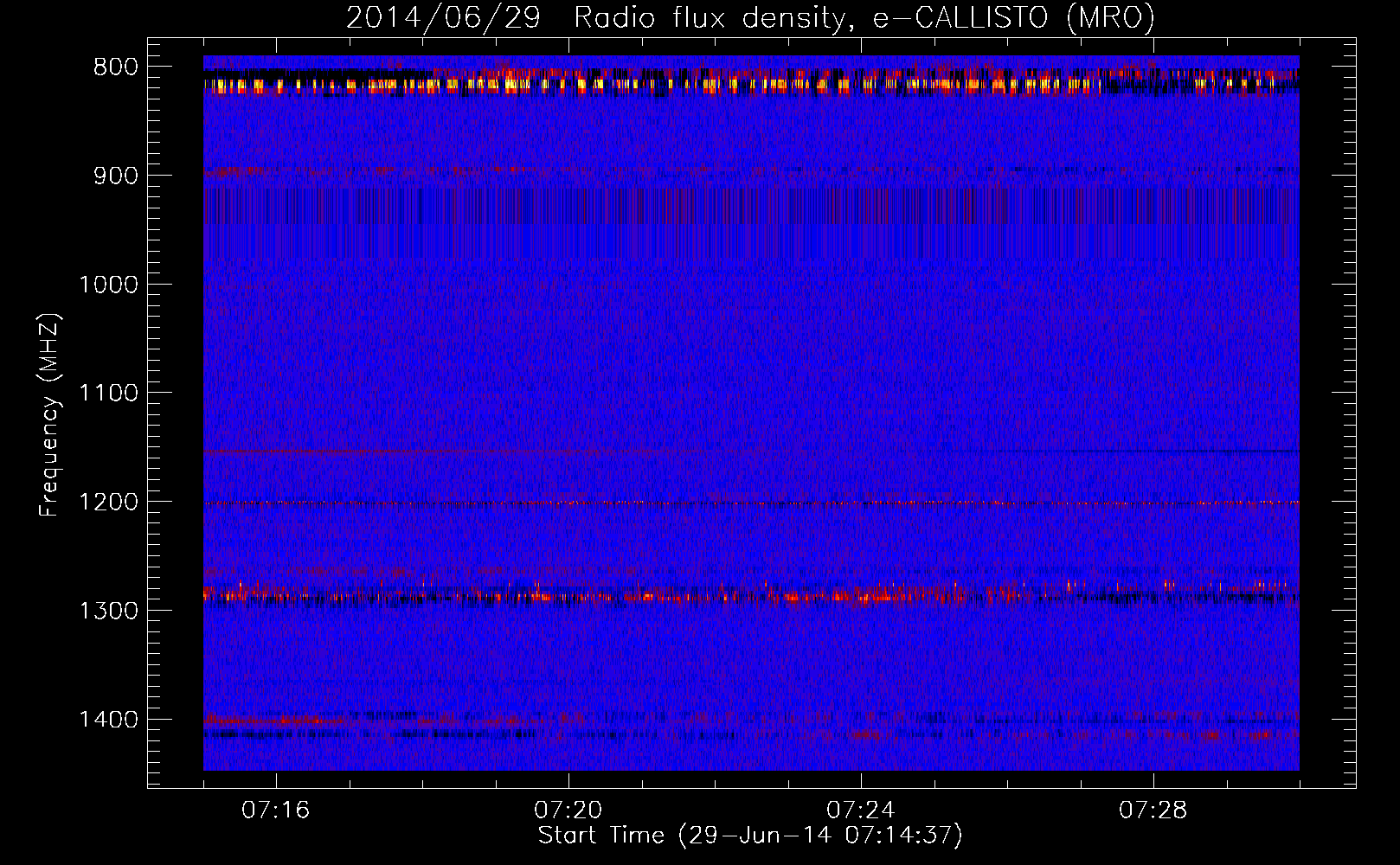1400x865 pixels.
Task: Click the red emission band near 1285 MHz
Action: point(751,594)
